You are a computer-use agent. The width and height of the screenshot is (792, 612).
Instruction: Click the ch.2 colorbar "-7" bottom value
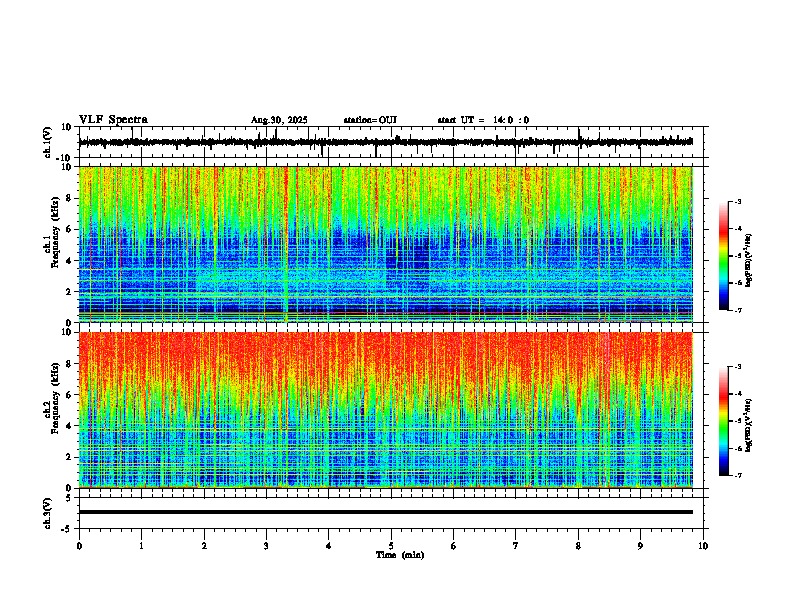coord(737,475)
